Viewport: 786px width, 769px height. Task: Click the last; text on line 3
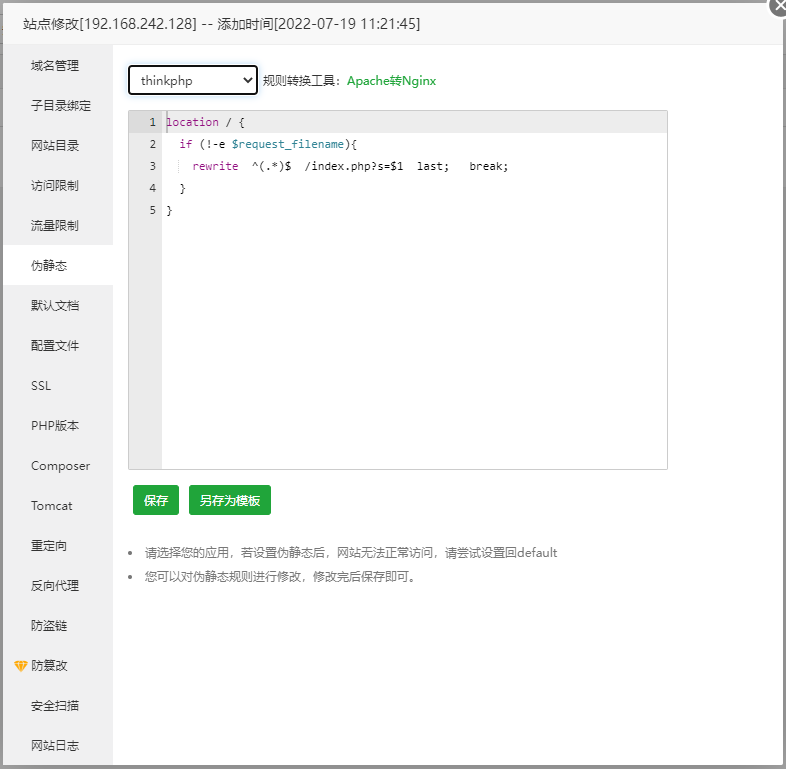(433, 166)
